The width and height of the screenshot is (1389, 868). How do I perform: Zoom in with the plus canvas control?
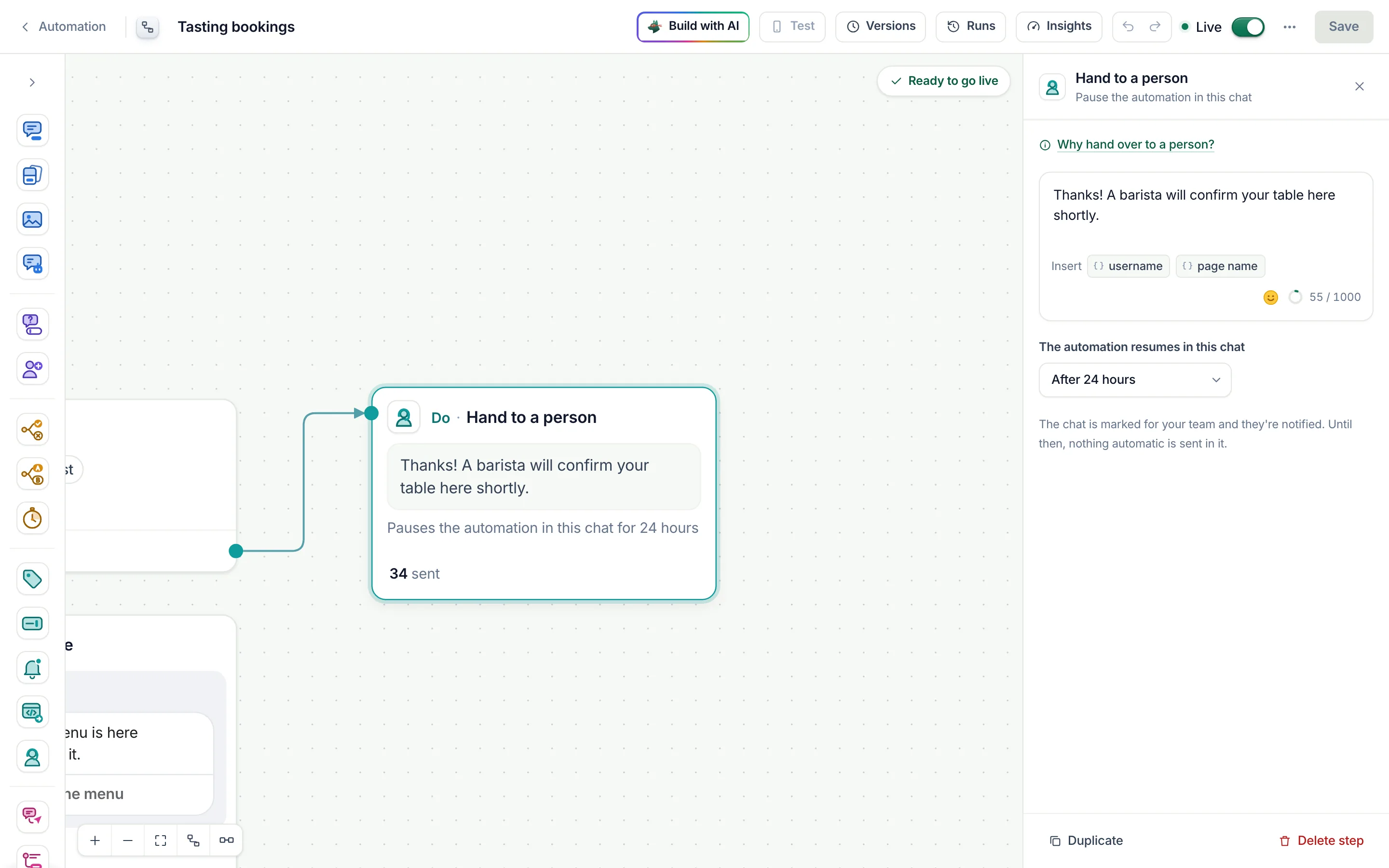click(95, 841)
